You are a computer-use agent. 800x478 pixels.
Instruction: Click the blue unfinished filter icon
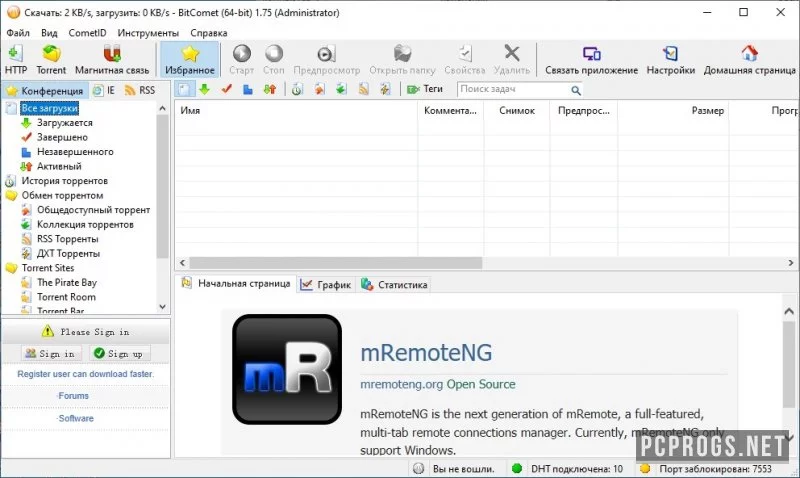click(248, 89)
